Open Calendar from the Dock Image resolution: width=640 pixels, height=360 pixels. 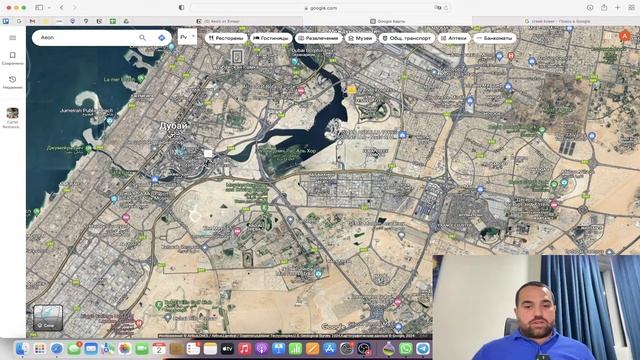[x=159, y=349]
